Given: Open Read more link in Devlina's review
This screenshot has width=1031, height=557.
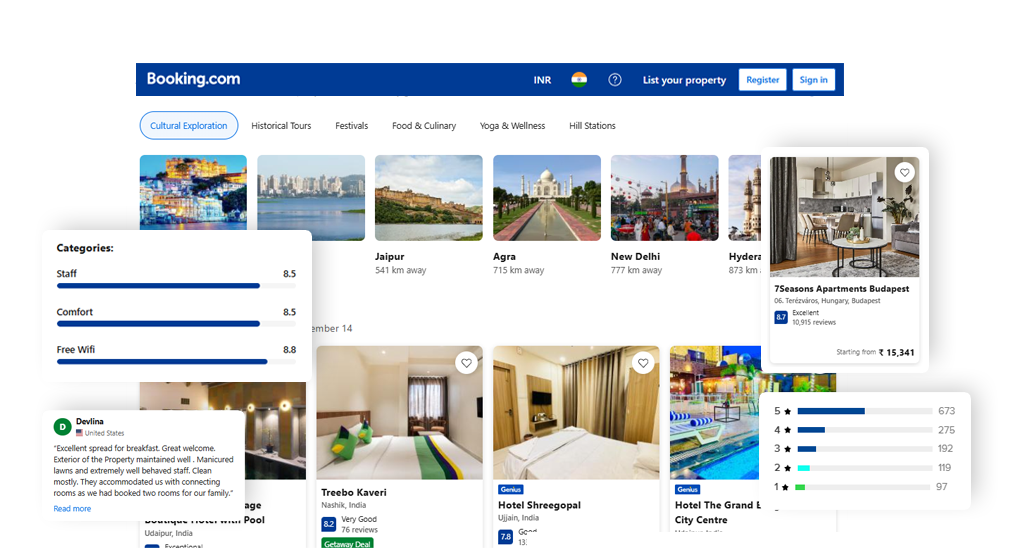Looking at the screenshot, I should point(72,509).
